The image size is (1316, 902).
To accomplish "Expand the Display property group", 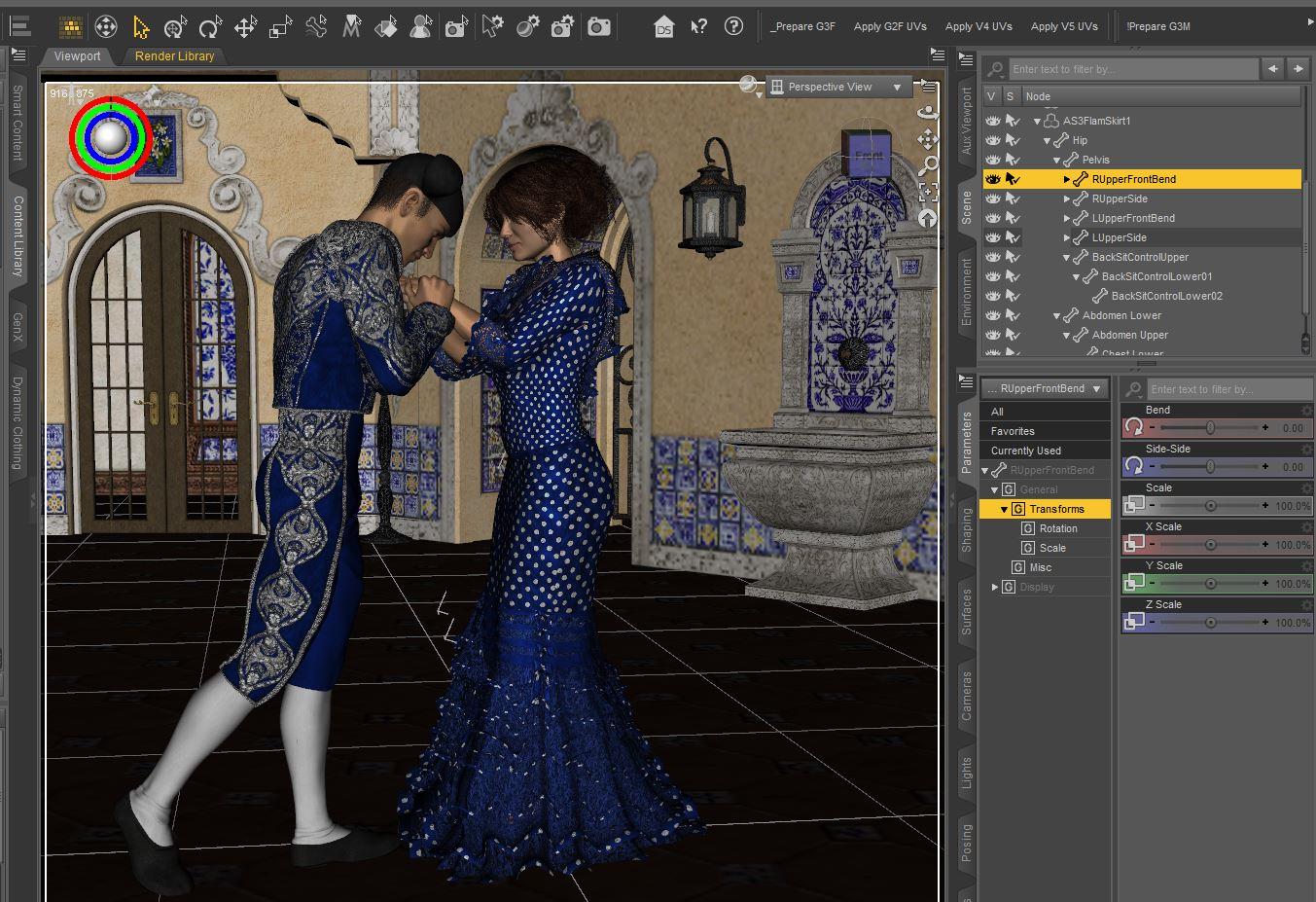I will (x=995, y=587).
